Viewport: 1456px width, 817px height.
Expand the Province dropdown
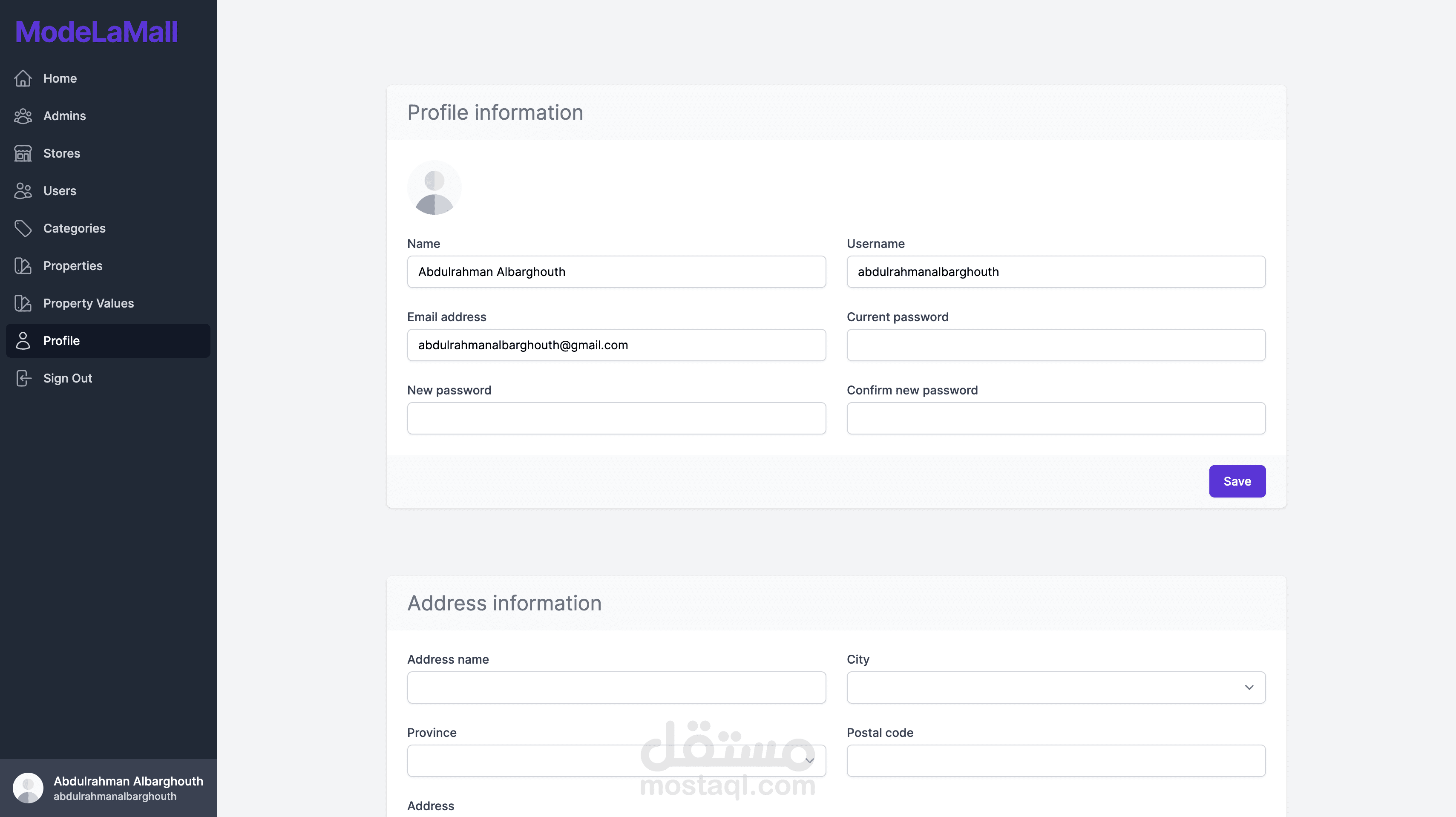[x=616, y=760]
